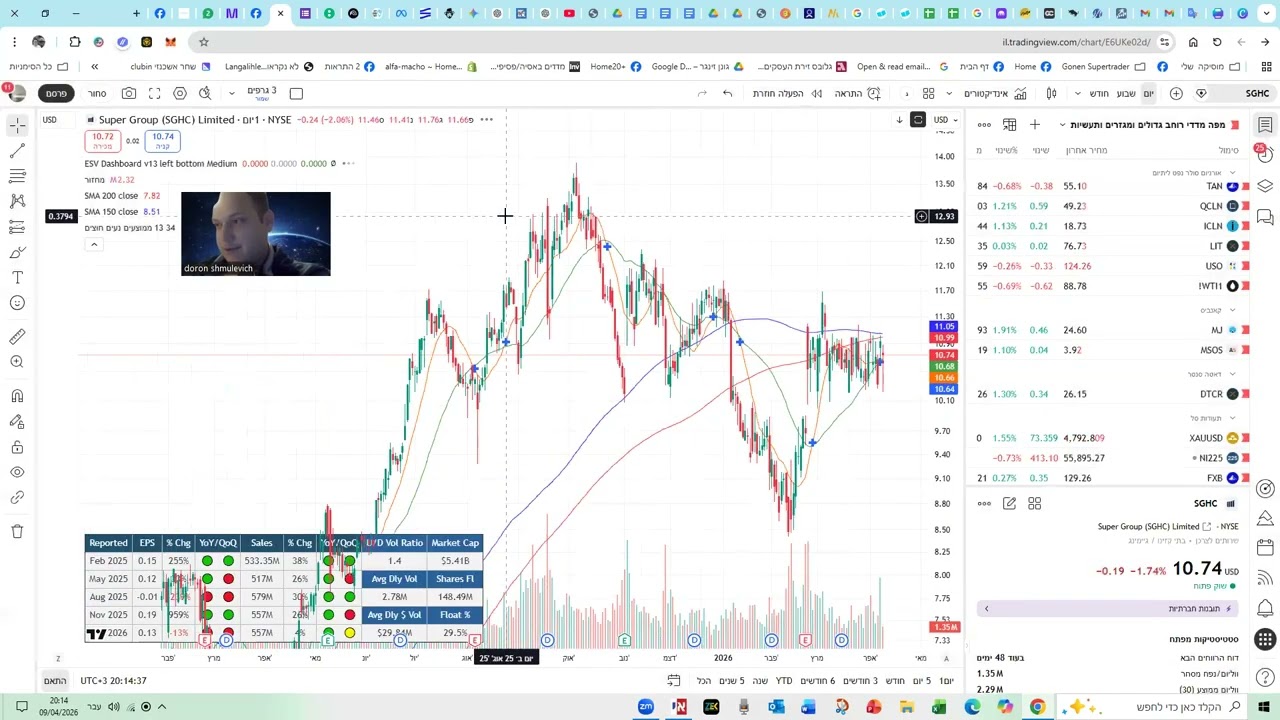
Task: Toggle lock all drawing tools
Action: 17,447
